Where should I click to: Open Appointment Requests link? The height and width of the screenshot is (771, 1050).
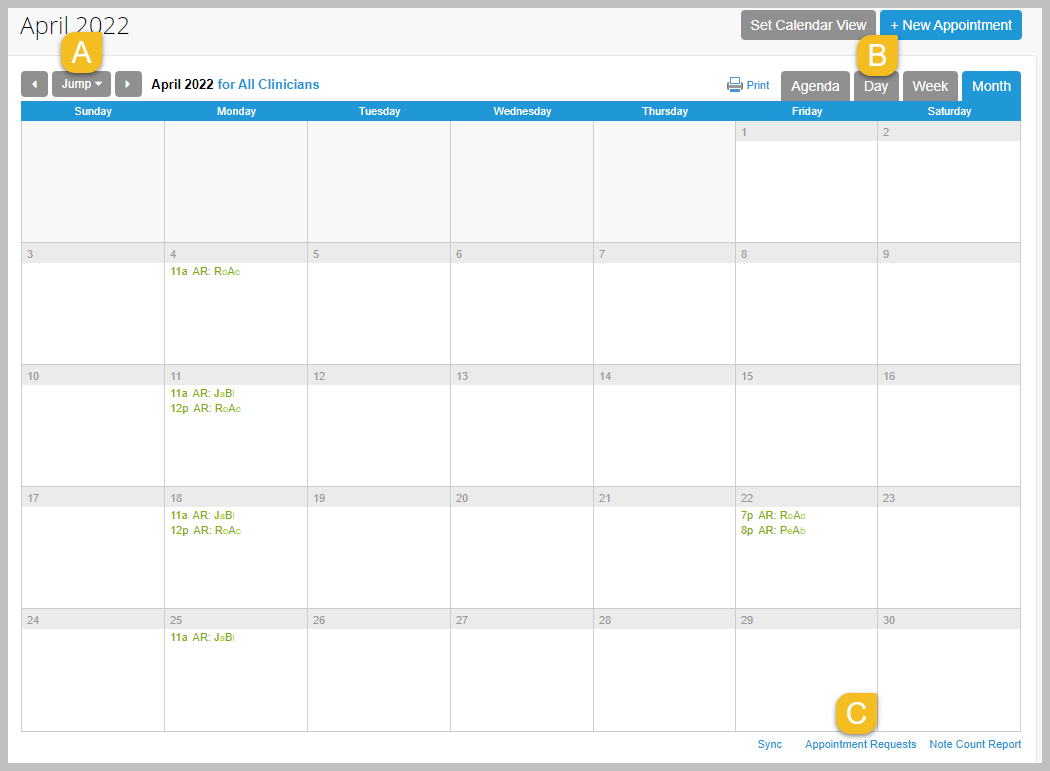tap(860, 744)
